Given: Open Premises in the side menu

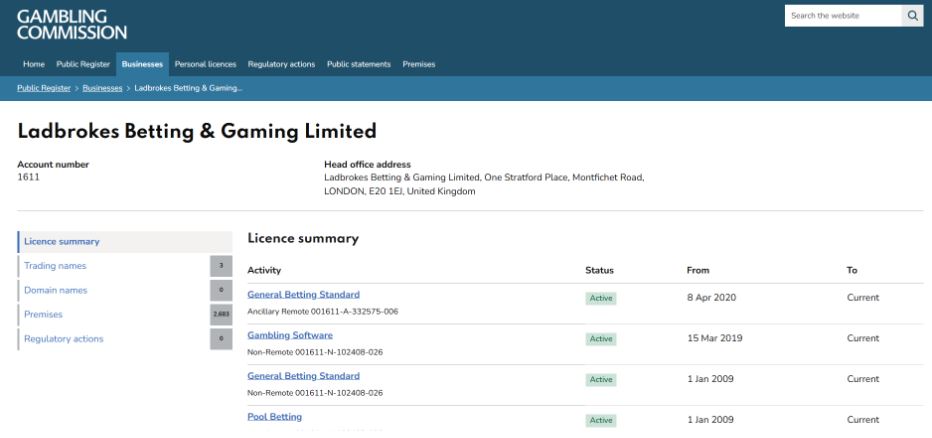Looking at the screenshot, I should click(x=43, y=314).
